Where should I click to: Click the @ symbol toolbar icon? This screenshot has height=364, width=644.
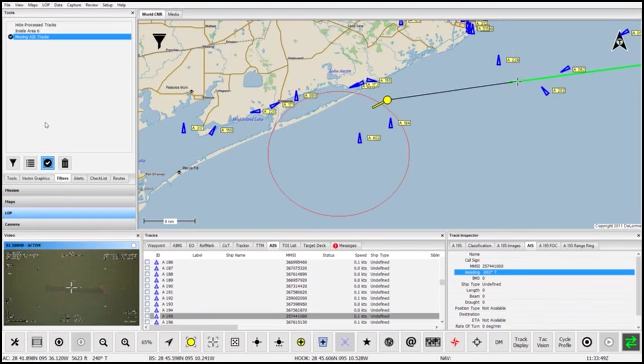click(x=411, y=342)
